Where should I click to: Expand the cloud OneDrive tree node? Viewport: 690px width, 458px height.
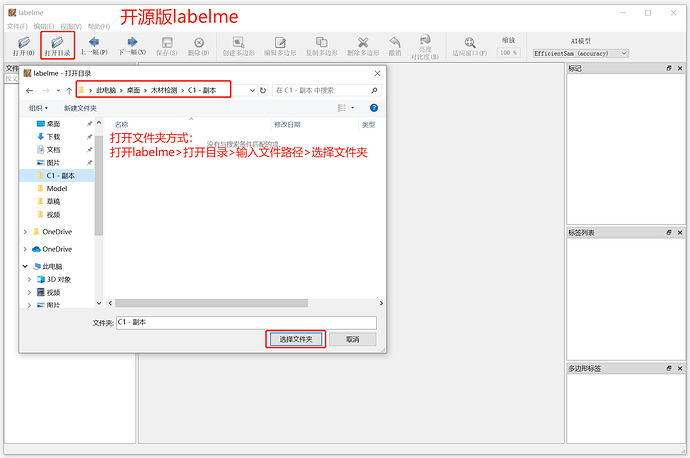tap(25, 249)
